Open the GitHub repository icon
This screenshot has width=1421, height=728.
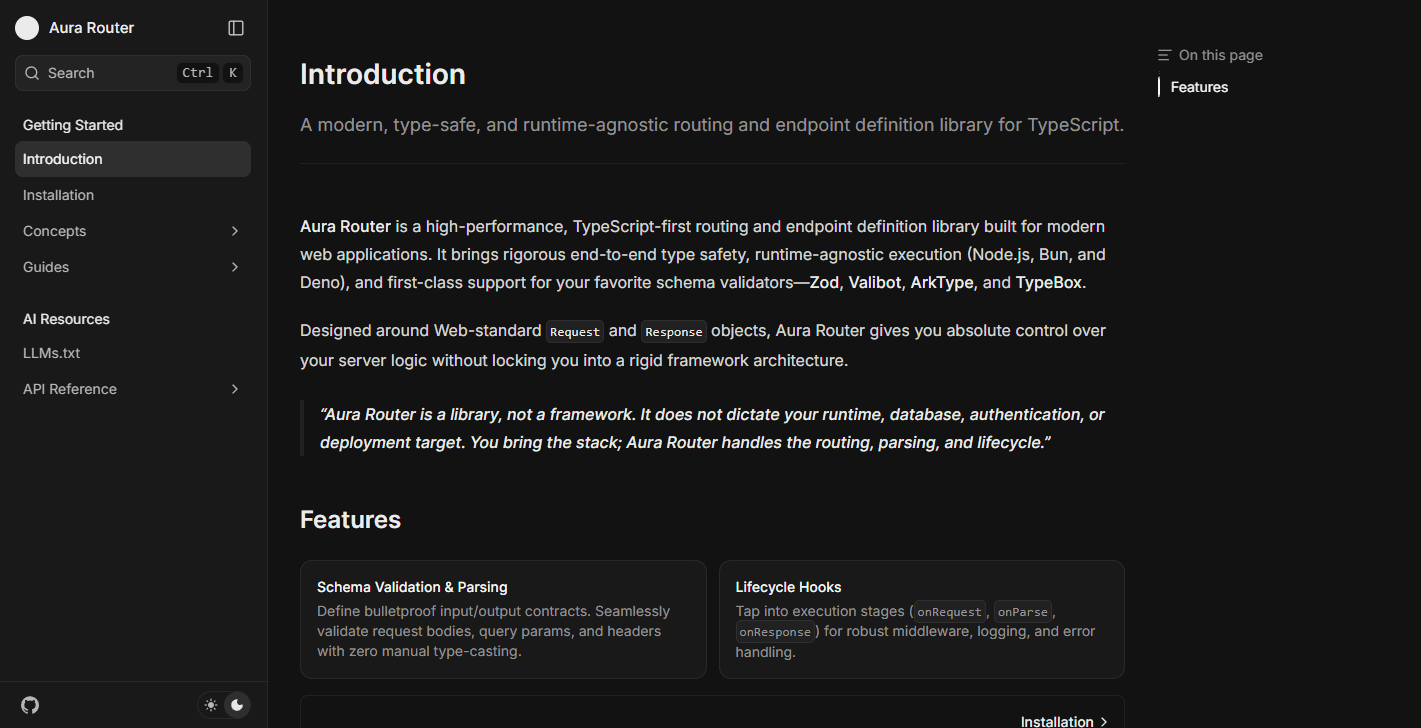[30, 705]
